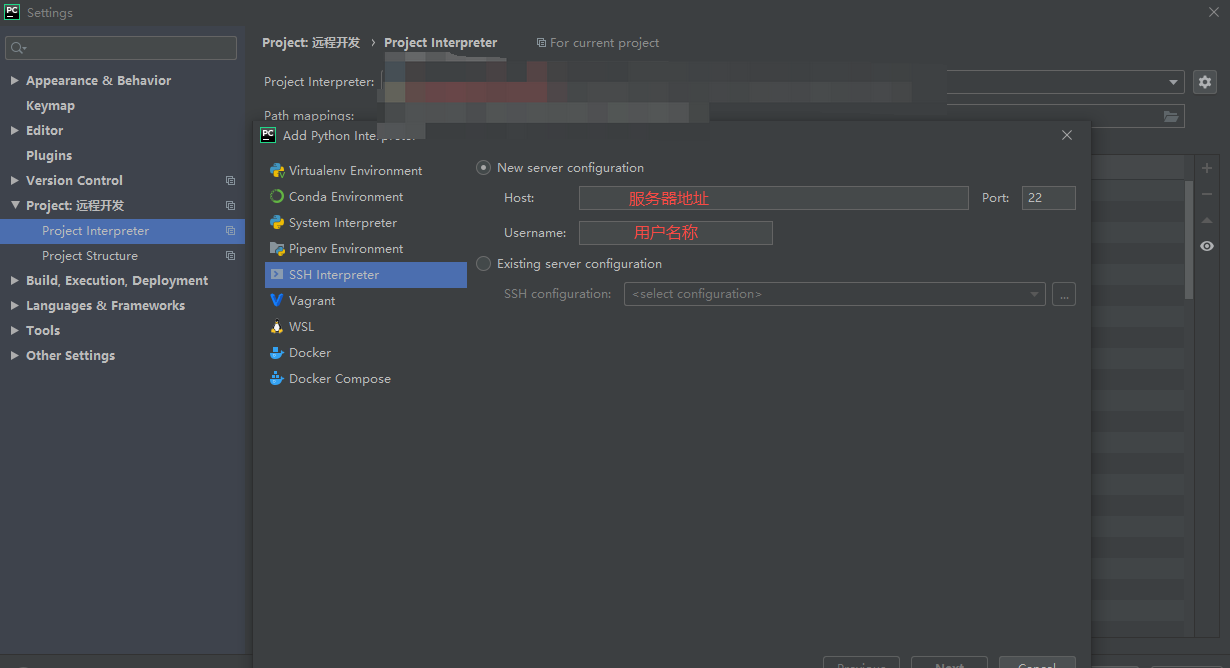Click the Next button in dialog

949,662
